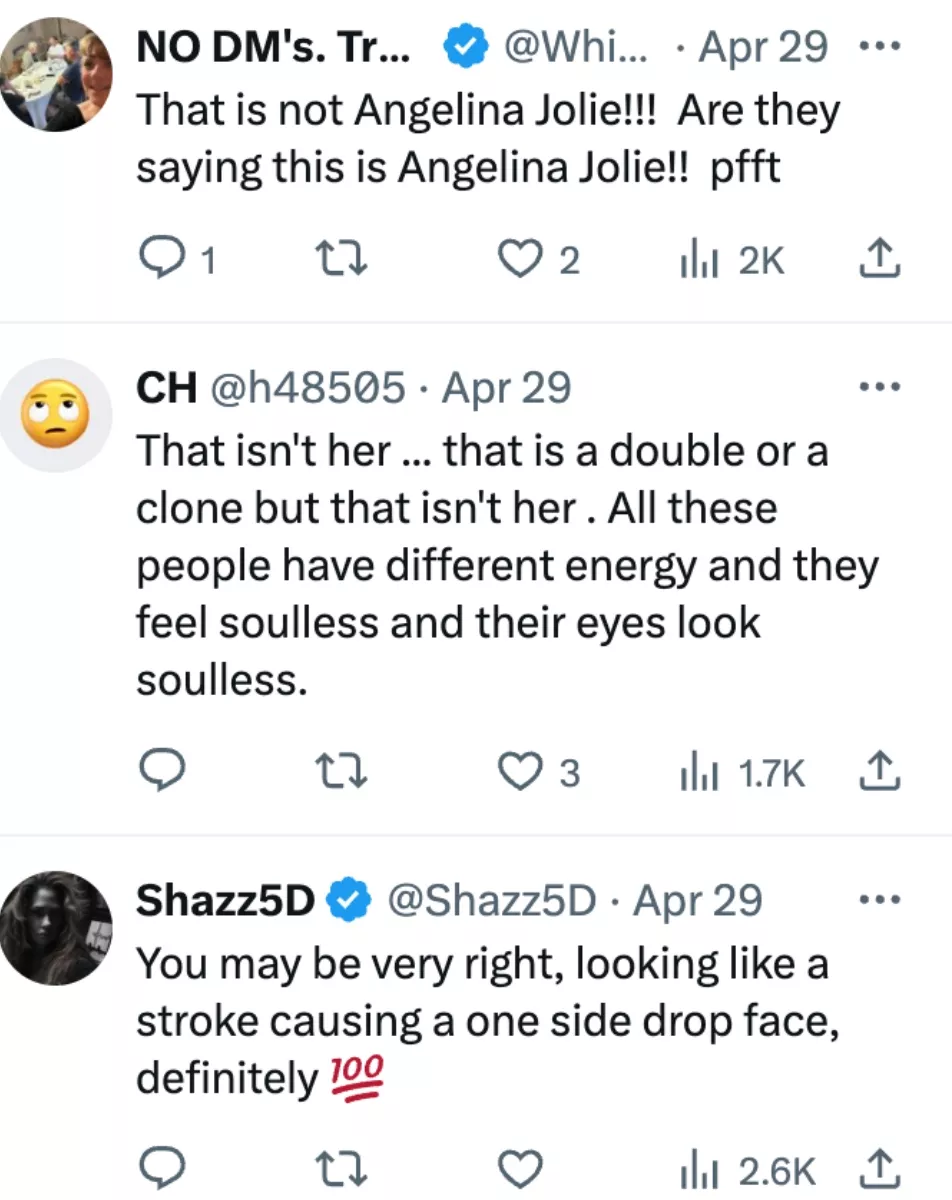
Task: Share the NO DM's tweet
Action: click(880, 260)
